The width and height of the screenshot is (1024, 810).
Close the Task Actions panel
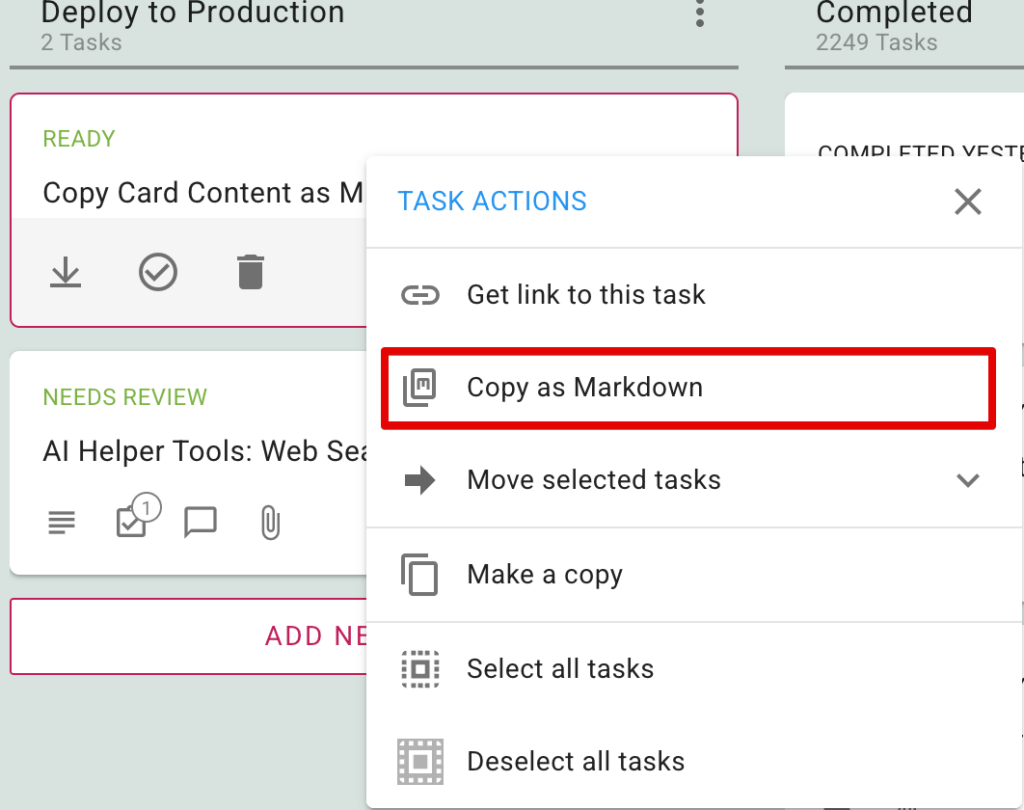pyautogui.click(x=968, y=201)
